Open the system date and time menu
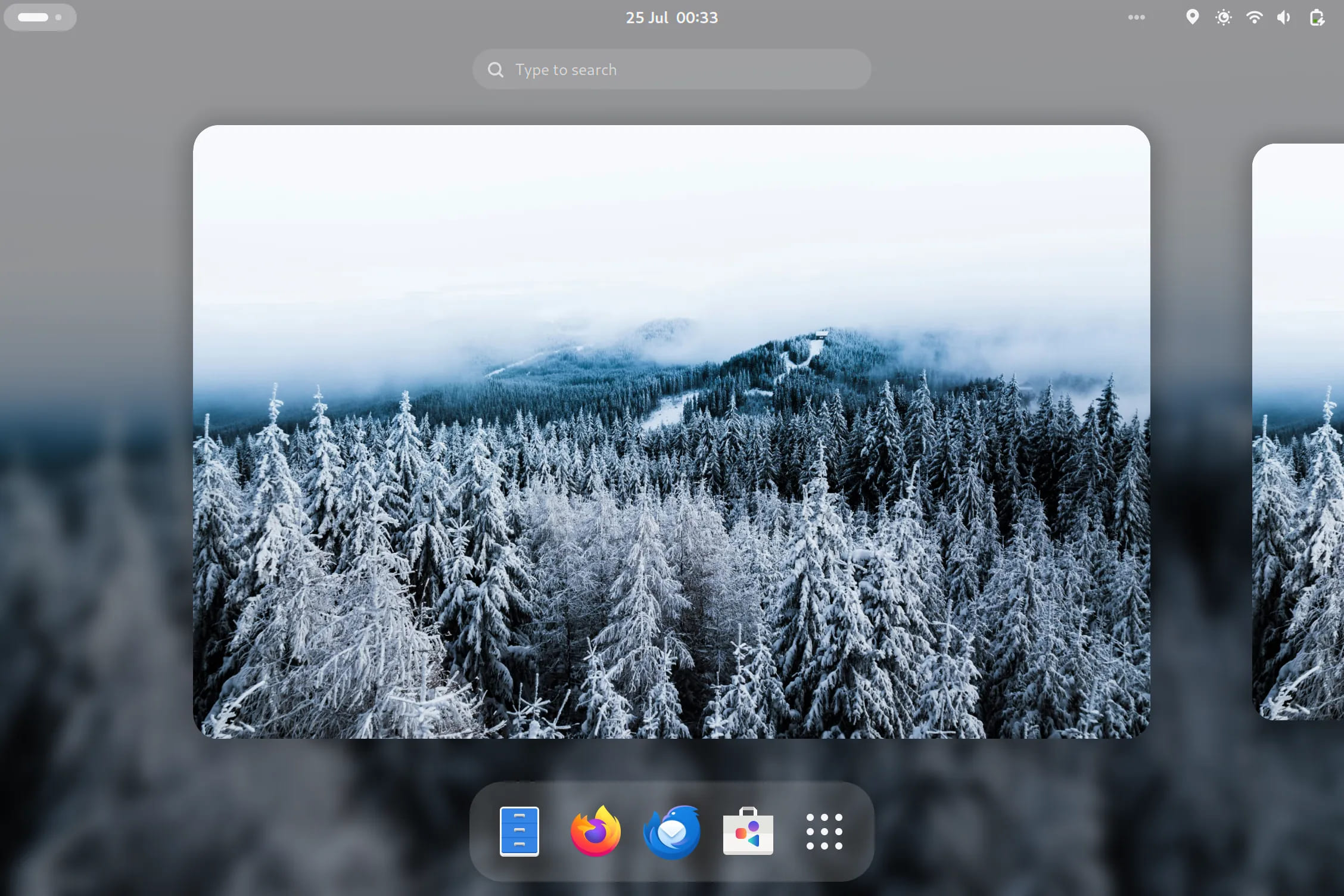This screenshot has width=1344, height=896. pyautogui.click(x=672, y=17)
